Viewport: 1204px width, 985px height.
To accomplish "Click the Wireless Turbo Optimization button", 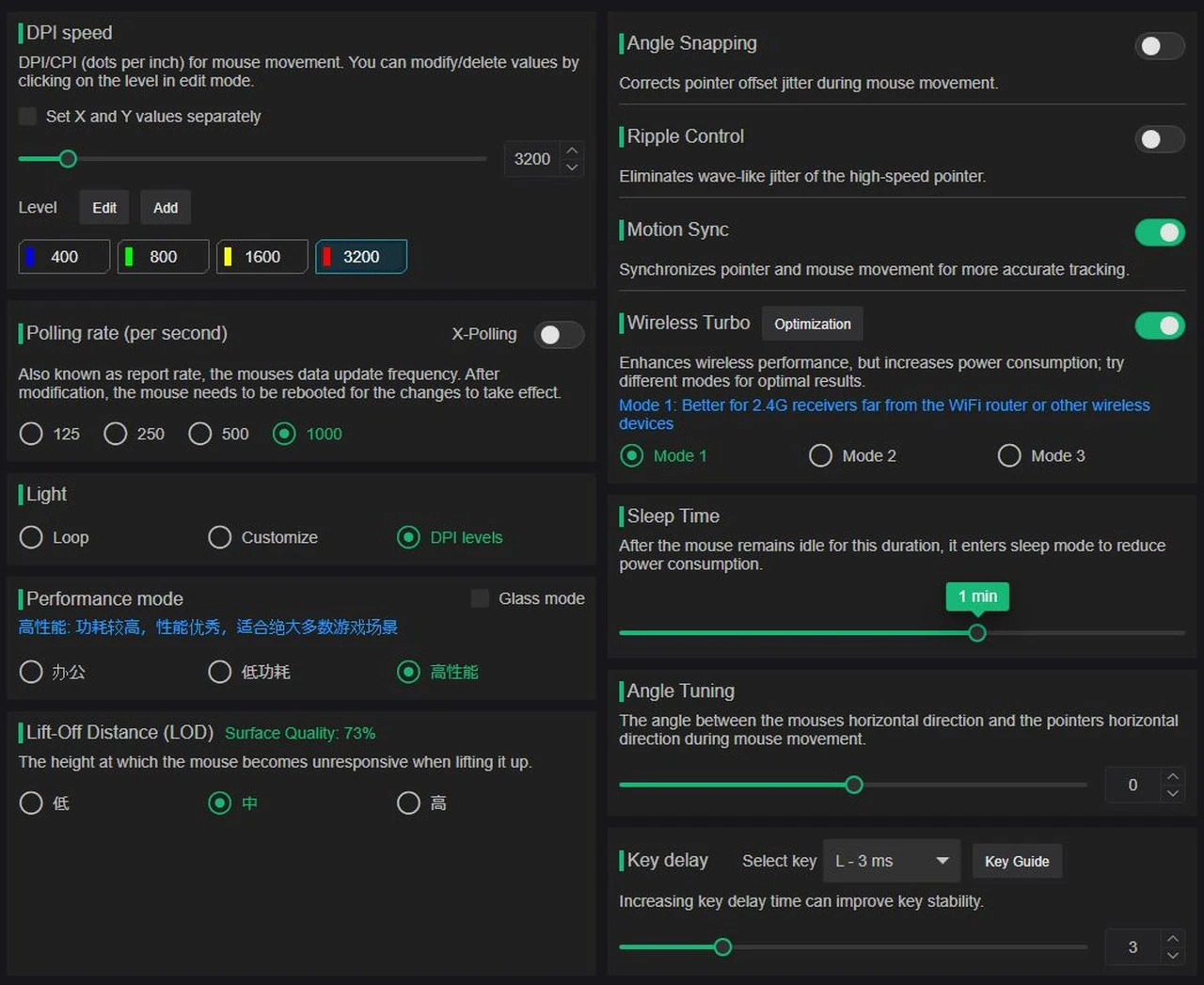I will click(x=812, y=324).
